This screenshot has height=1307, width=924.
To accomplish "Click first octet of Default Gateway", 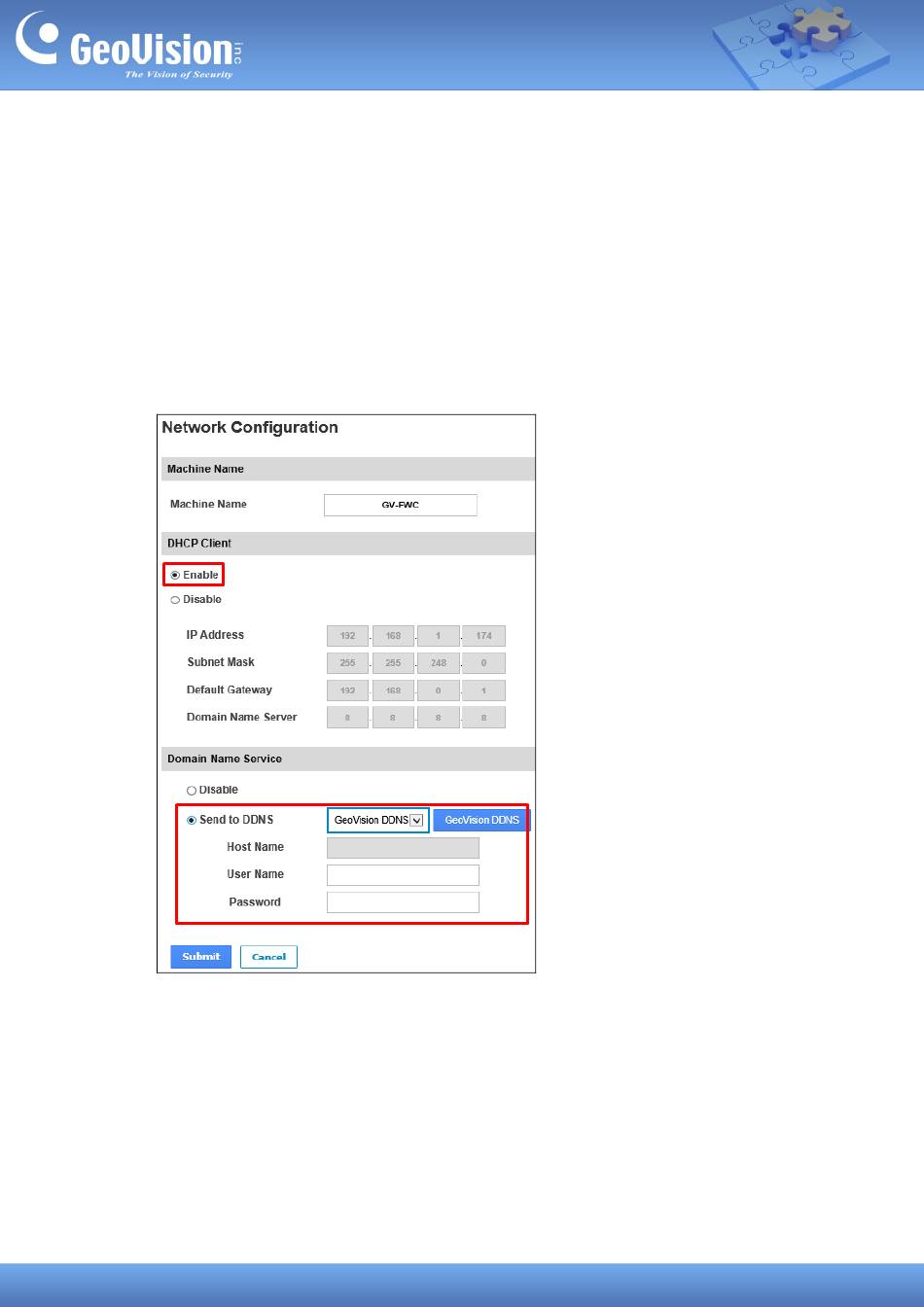I will tap(347, 690).
